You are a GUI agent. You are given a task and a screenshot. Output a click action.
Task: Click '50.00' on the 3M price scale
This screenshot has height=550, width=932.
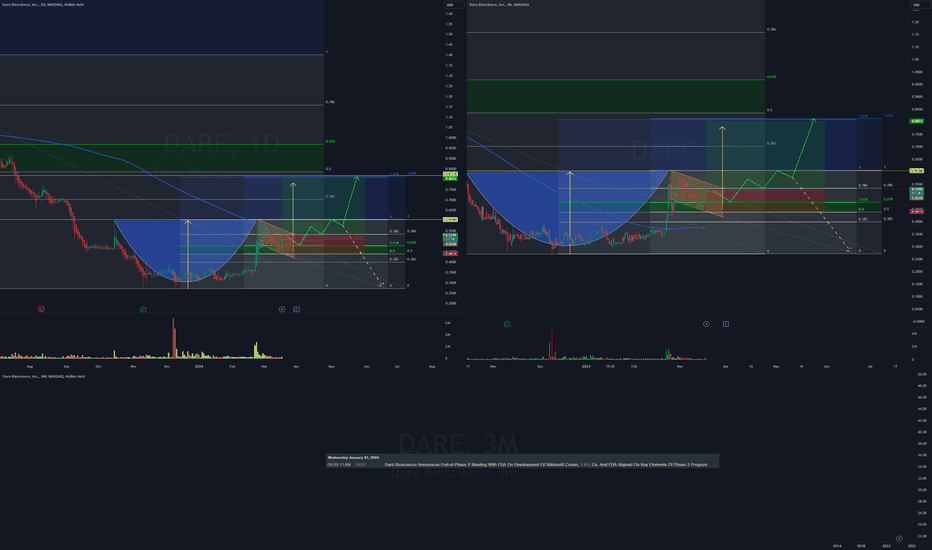(x=922, y=374)
